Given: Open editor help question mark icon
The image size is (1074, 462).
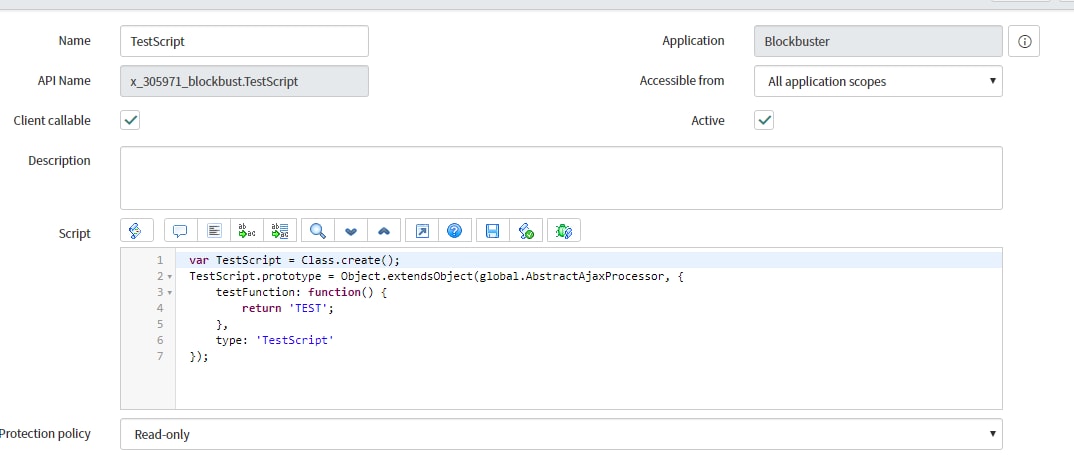Looking at the screenshot, I should coord(455,231).
